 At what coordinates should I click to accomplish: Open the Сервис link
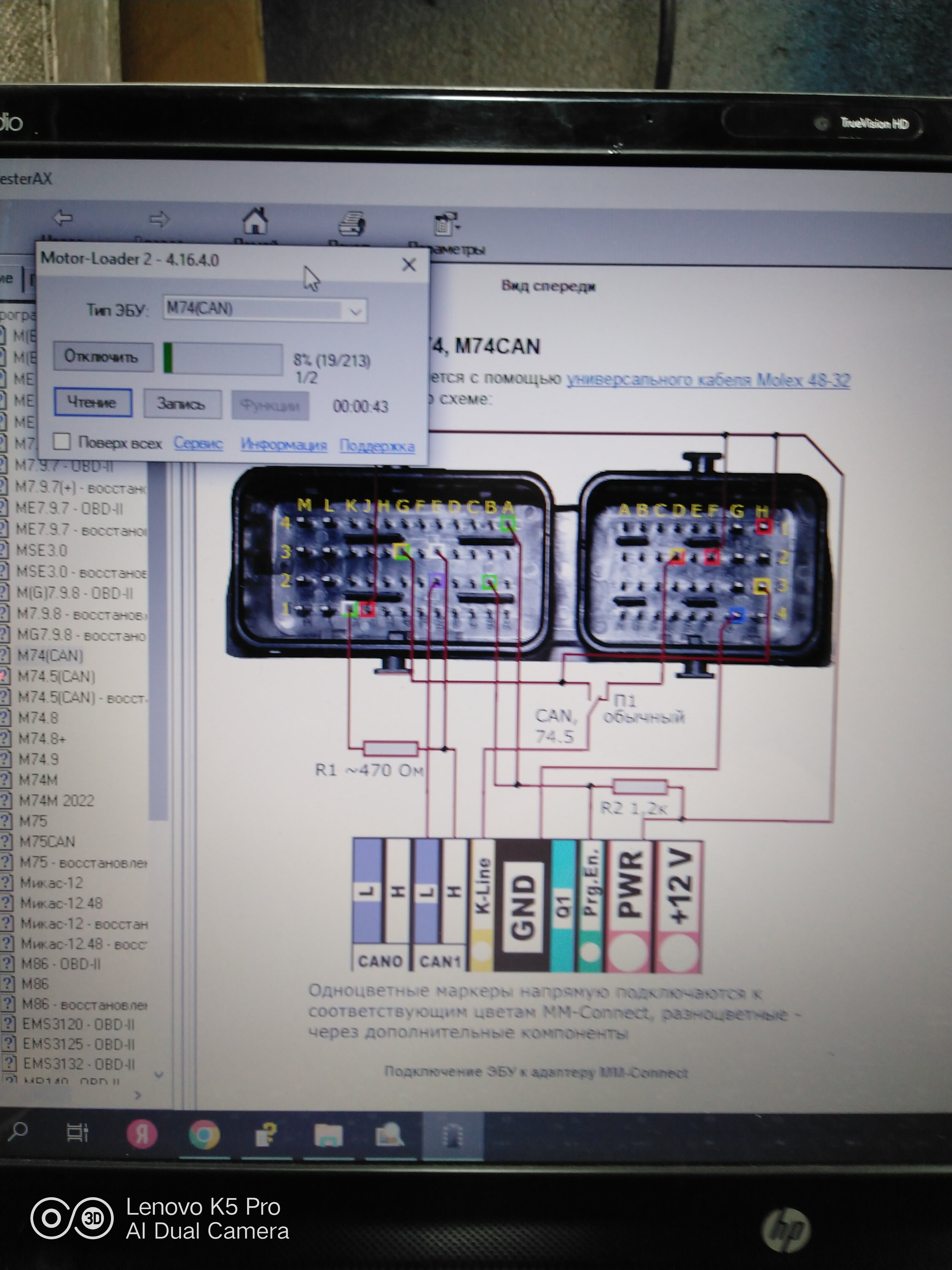(x=198, y=443)
